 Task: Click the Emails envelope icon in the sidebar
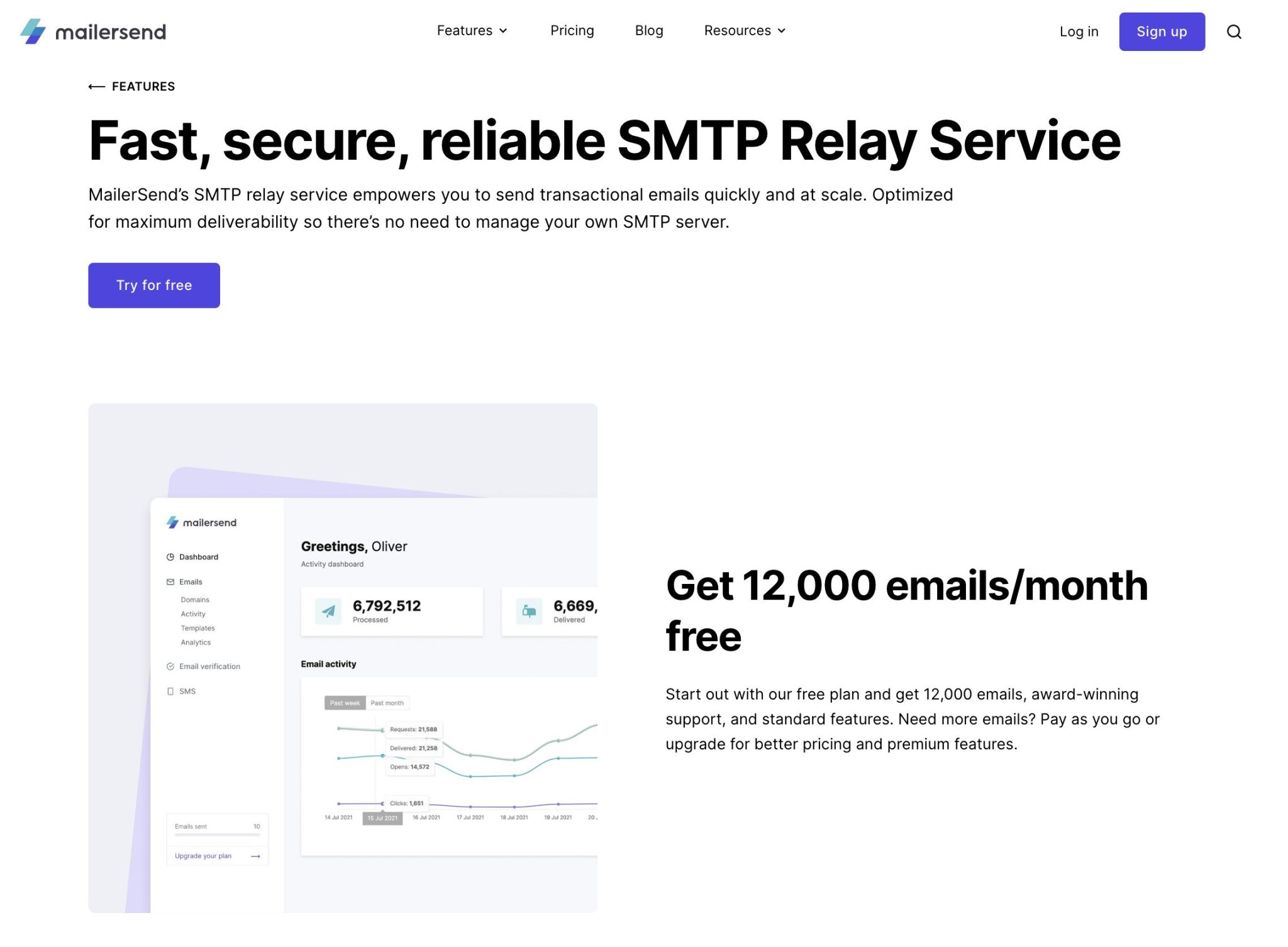169,581
